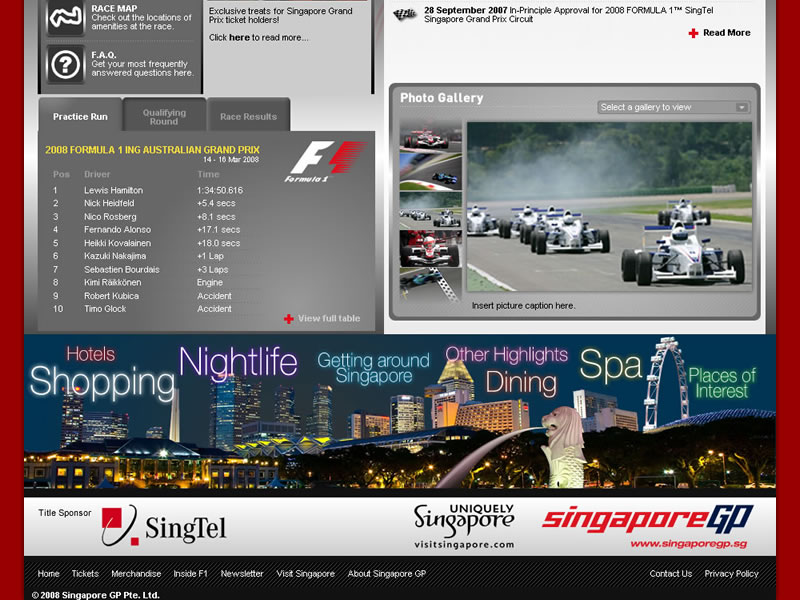Navigate to Tickets in the footer menu

coord(84,573)
